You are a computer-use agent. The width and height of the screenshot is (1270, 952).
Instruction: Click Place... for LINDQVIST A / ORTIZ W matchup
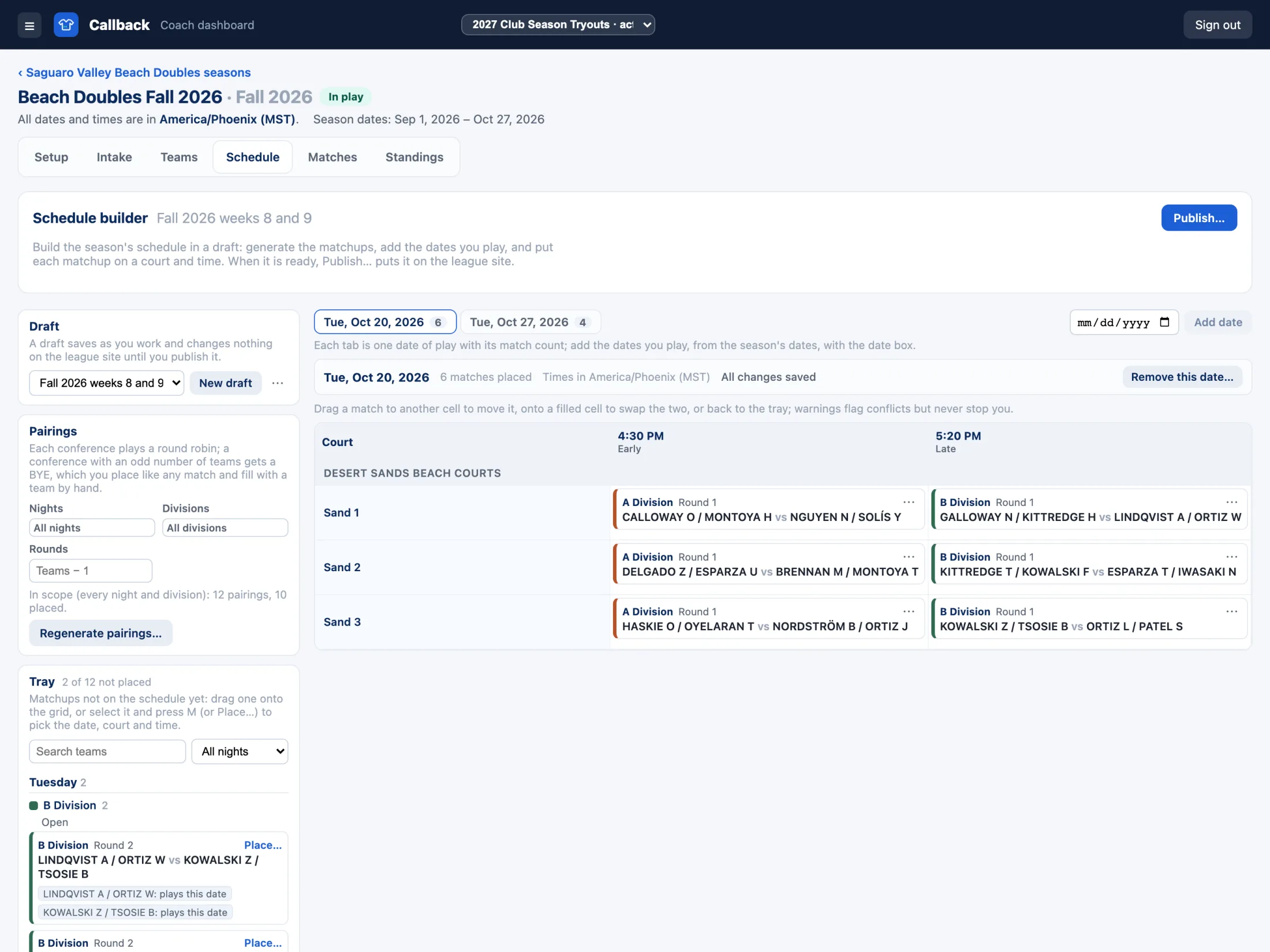click(263, 845)
